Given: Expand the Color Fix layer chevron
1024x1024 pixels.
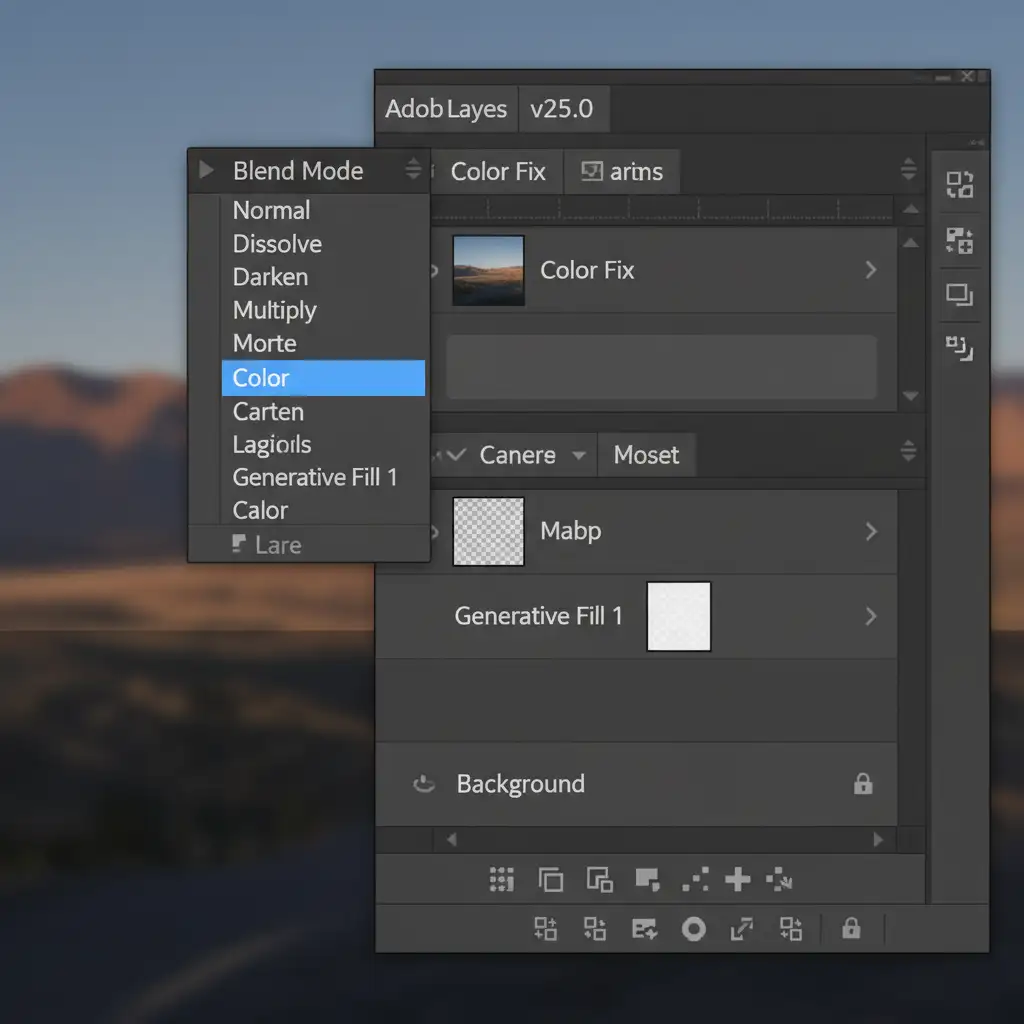Looking at the screenshot, I should (871, 270).
